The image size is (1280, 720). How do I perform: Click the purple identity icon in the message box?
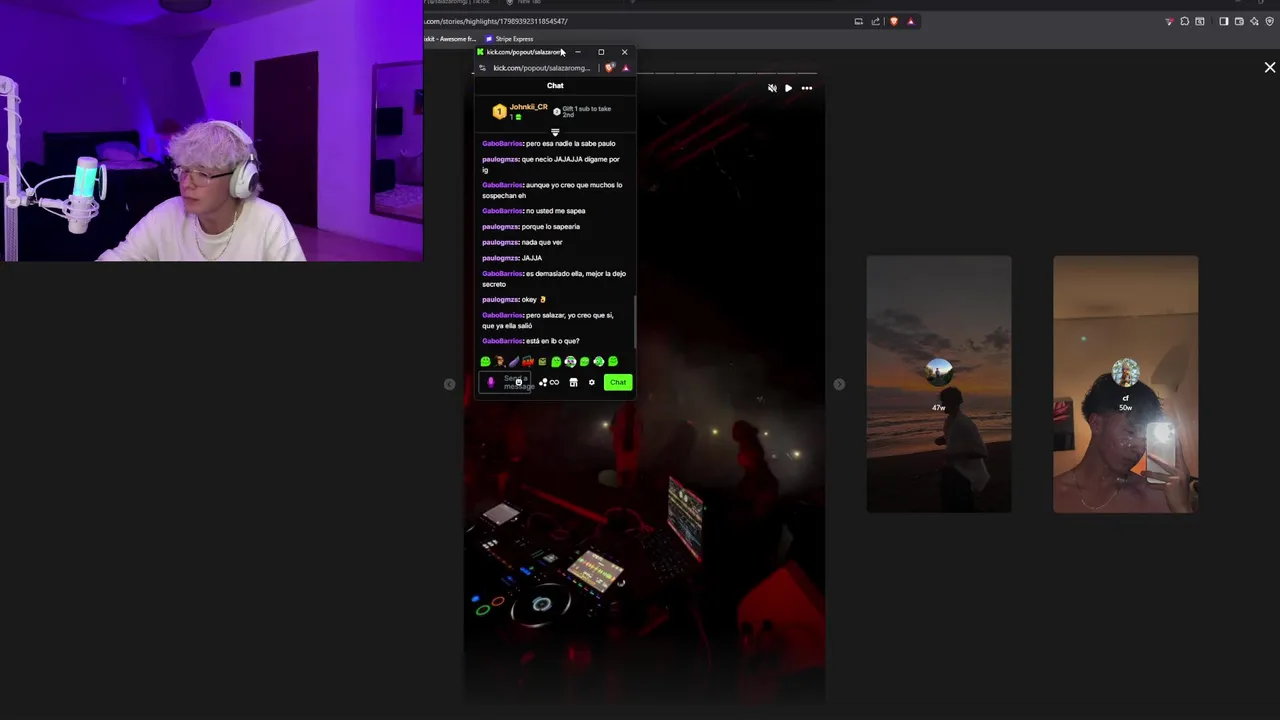point(491,382)
